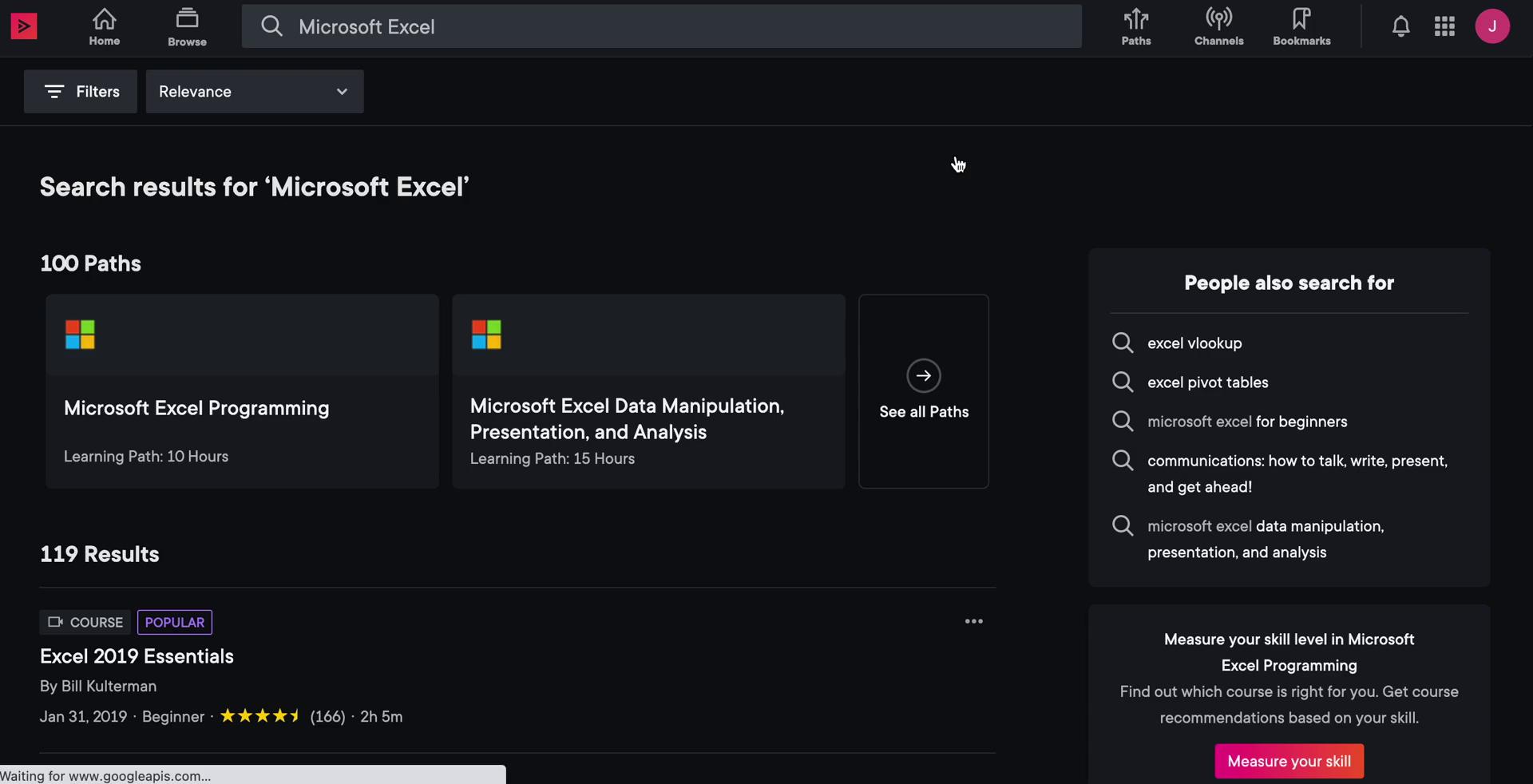Click magnifier icon beside 'excel vlookup'
1533x784 pixels.
tap(1123, 343)
